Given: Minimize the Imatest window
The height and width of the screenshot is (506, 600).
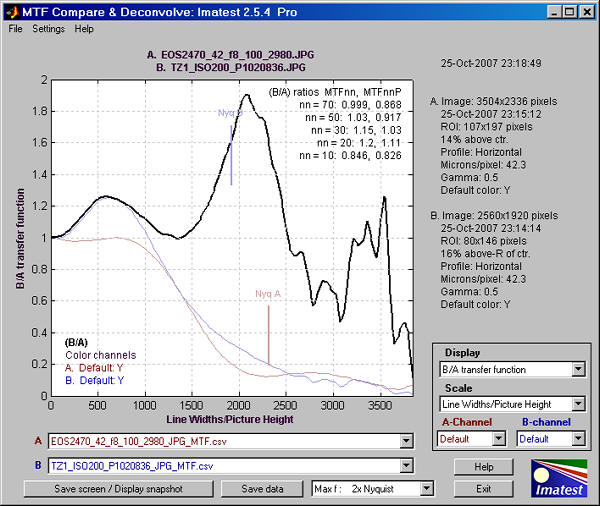Looking at the screenshot, I should pos(554,12).
